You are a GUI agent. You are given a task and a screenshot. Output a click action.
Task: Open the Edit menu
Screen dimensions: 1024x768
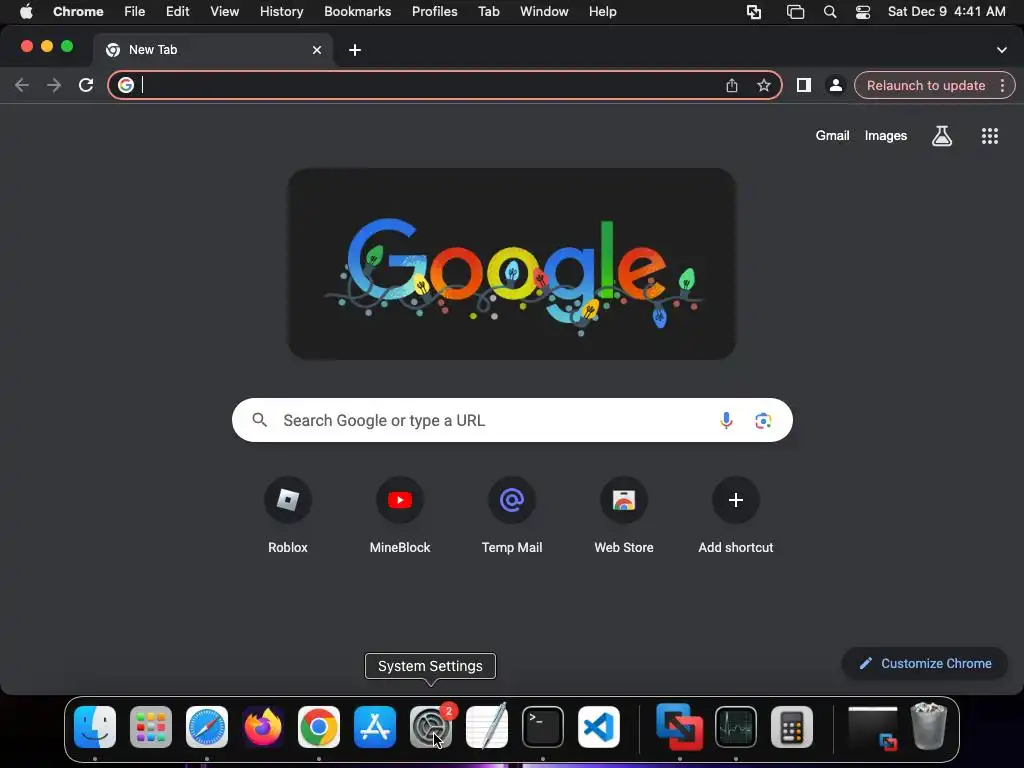click(177, 12)
